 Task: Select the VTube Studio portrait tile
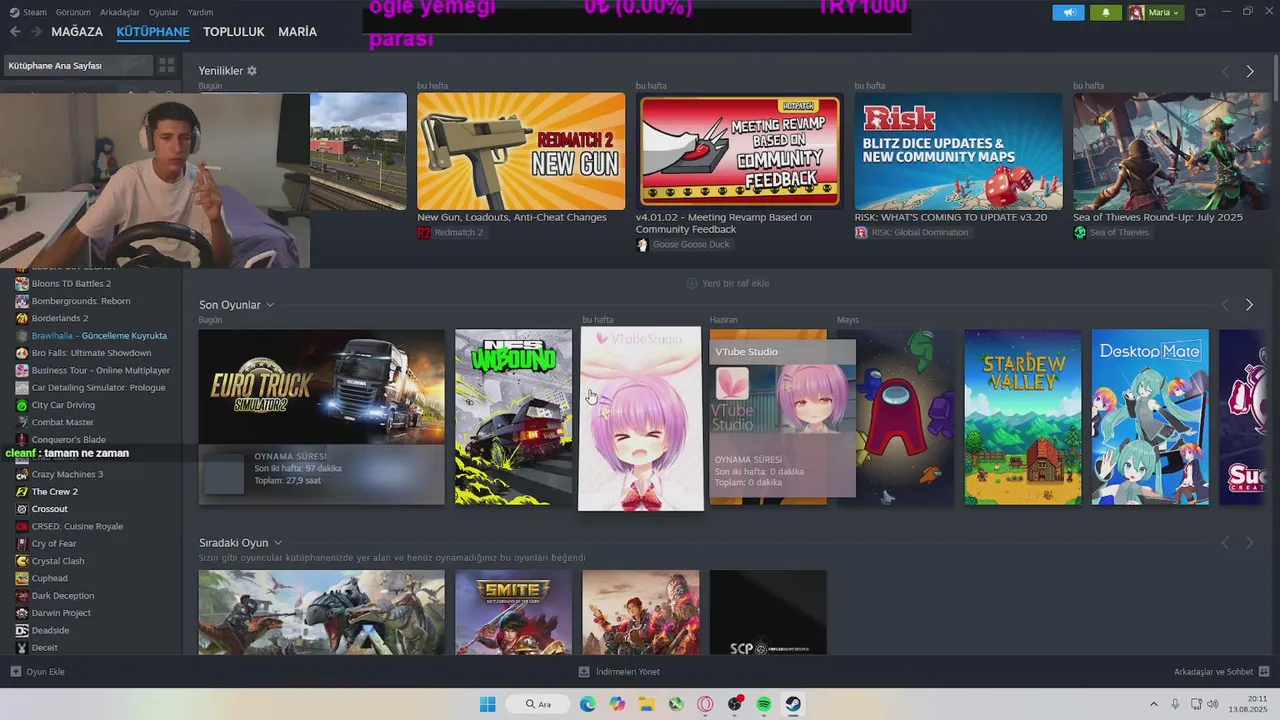click(x=641, y=419)
